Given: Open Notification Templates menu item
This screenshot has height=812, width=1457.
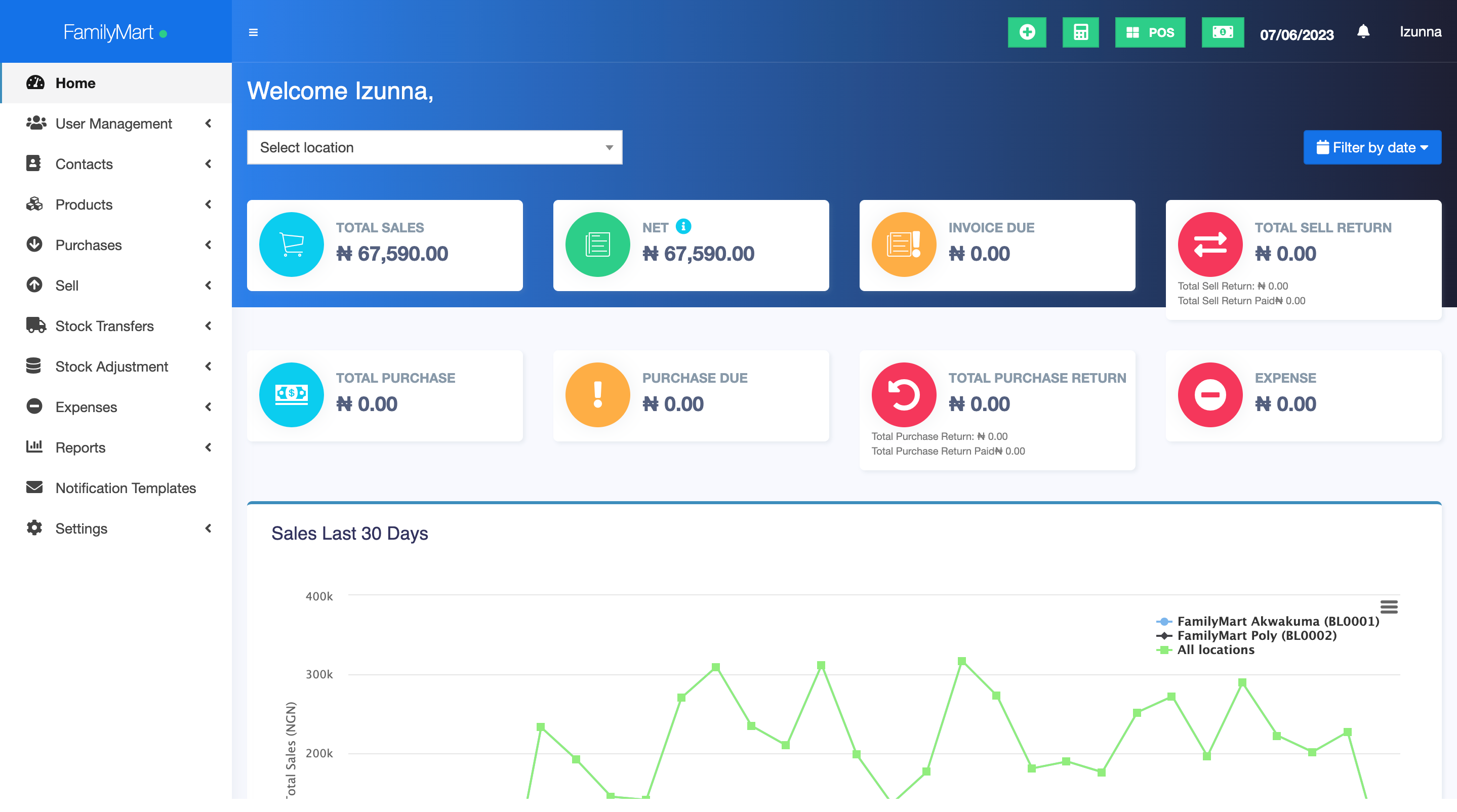Looking at the screenshot, I should tap(116, 488).
